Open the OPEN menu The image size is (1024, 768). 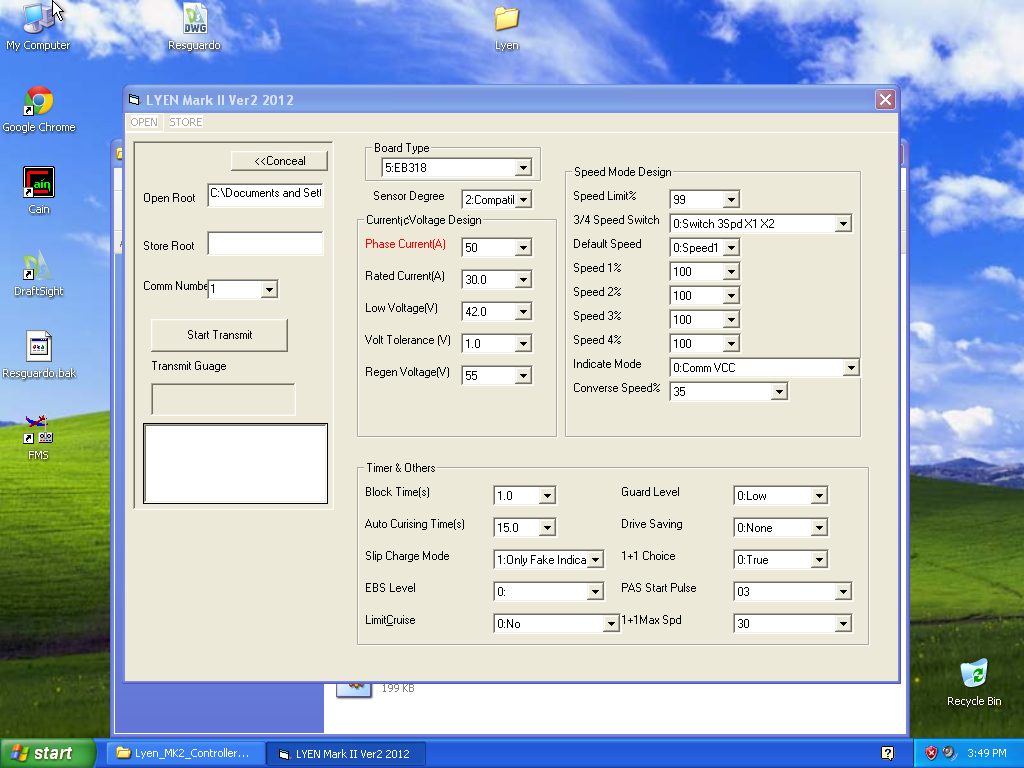(144, 122)
